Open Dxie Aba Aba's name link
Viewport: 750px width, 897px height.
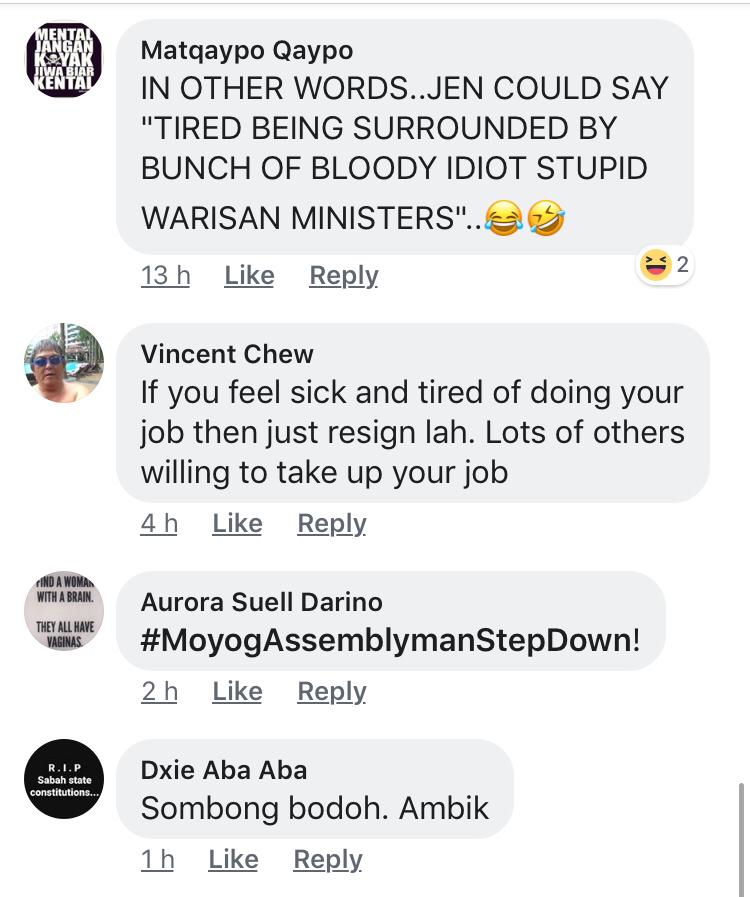[224, 770]
